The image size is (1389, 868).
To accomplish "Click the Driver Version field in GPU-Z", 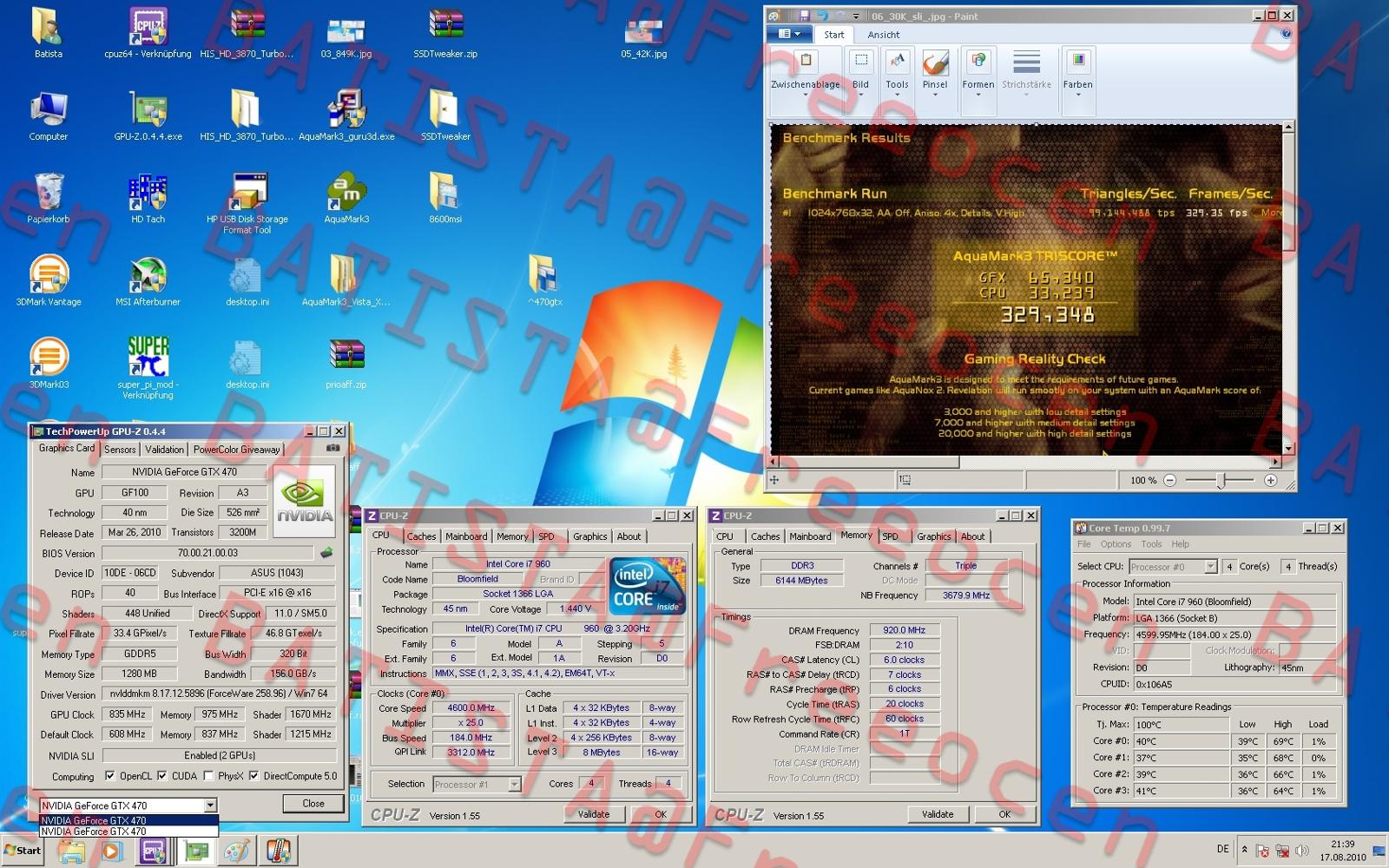I will 218,694.
